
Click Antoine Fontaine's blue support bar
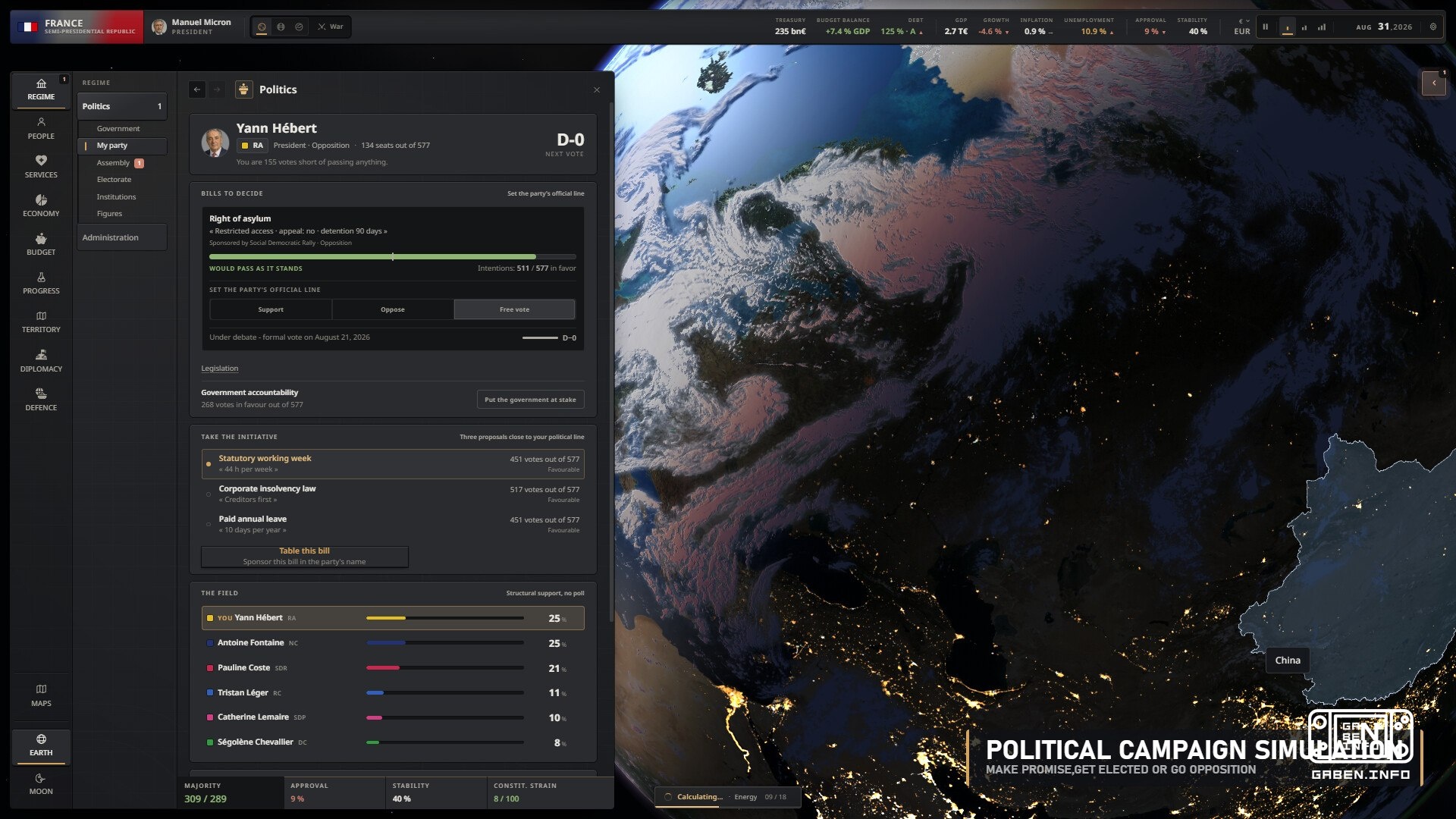(445, 643)
